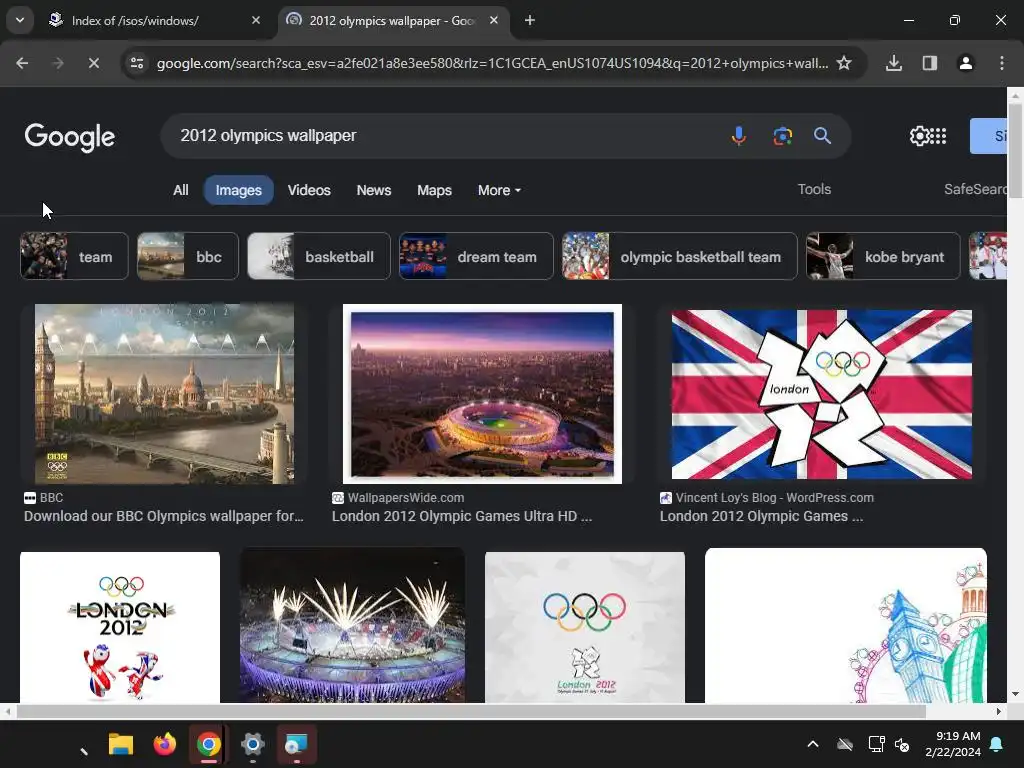Open sketched Big Ben illustration thumbnail
The width and height of the screenshot is (1024, 768).
tap(846, 626)
